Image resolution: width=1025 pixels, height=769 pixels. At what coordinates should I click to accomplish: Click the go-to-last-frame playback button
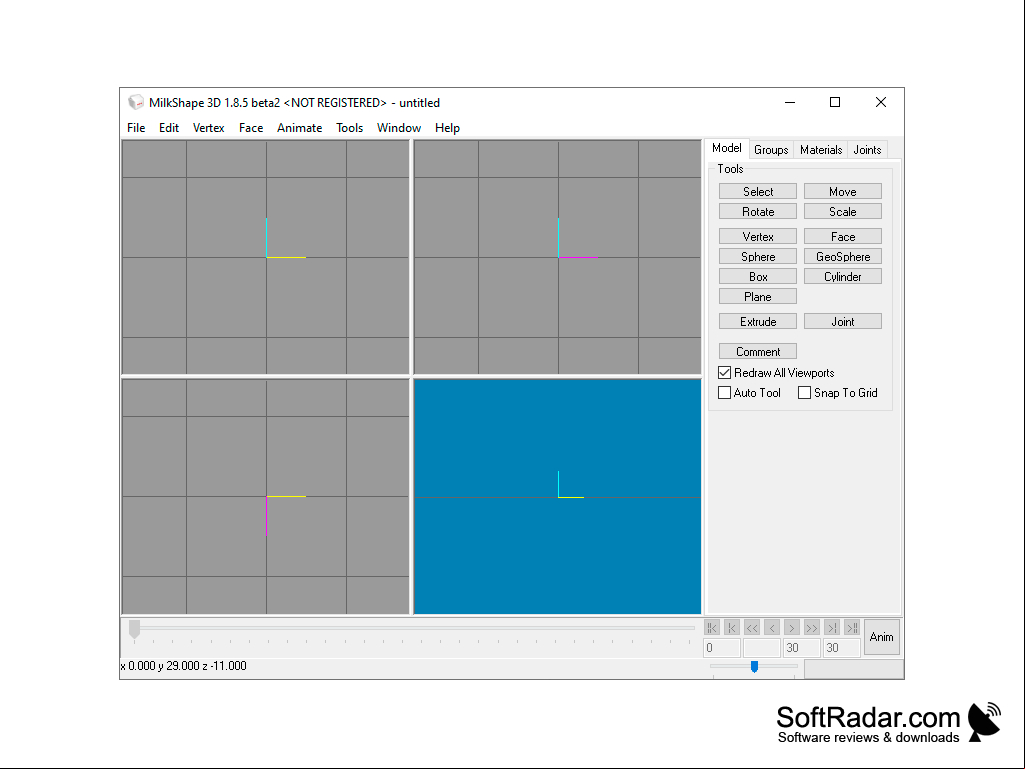(x=852, y=628)
